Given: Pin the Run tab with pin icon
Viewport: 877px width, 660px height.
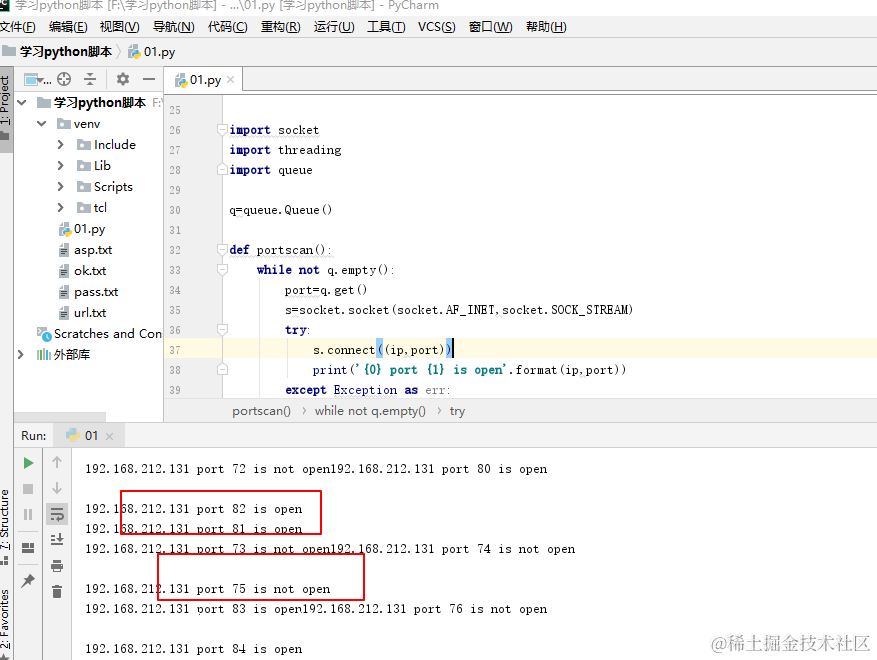Looking at the screenshot, I should pyautogui.click(x=28, y=581).
